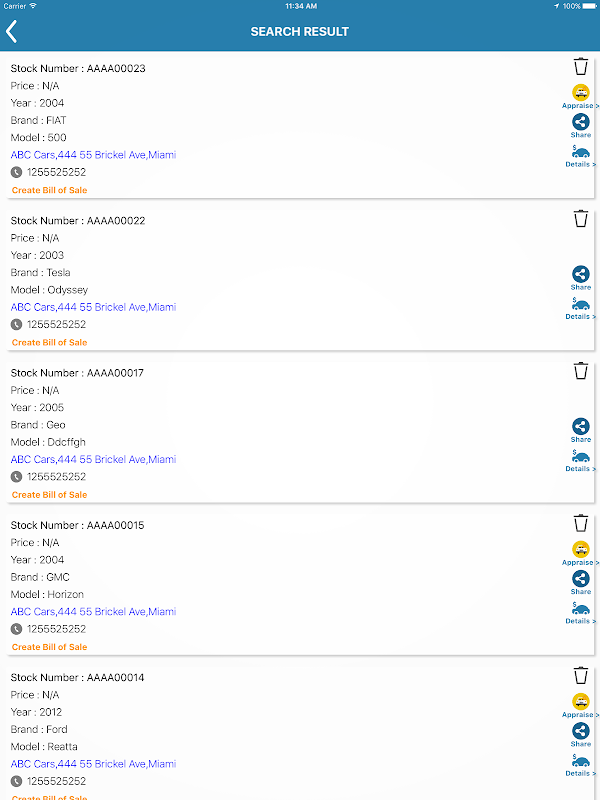Share the Tesla Odyssey listing
The height and width of the screenshot is (800, 600).
581,276
